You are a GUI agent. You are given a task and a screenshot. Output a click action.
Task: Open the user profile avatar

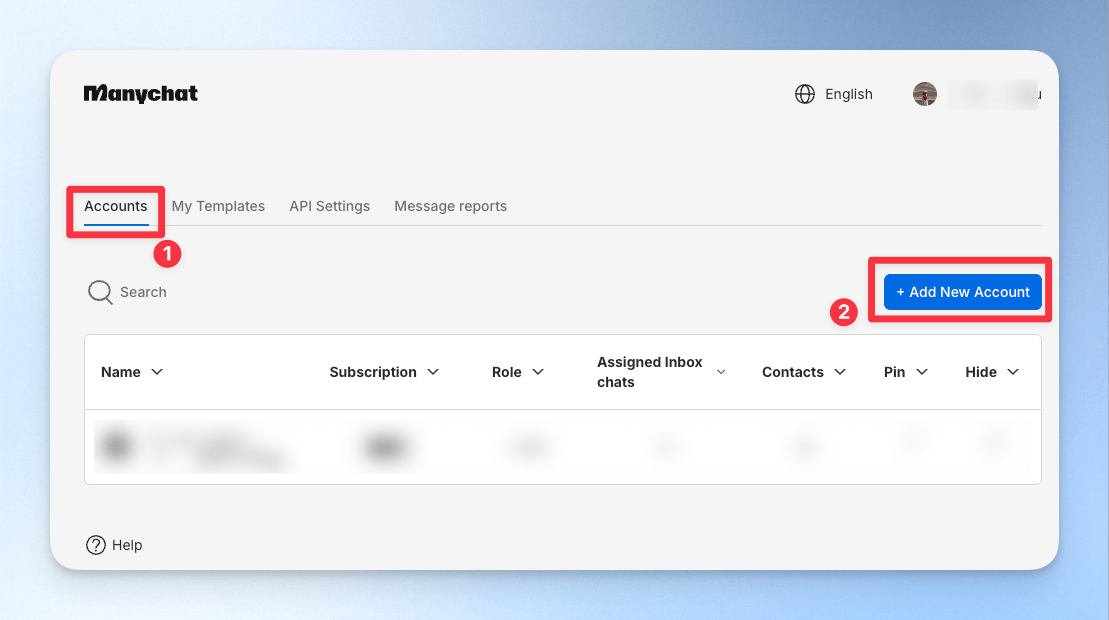tap(924, 94)
